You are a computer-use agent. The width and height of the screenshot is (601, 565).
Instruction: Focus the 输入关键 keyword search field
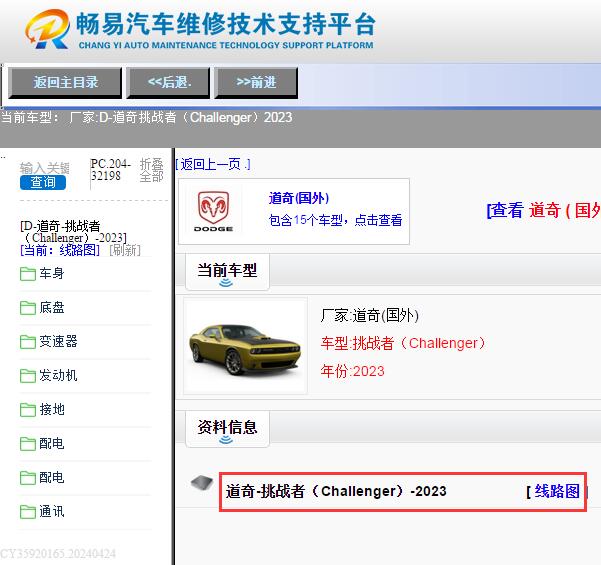[44, 168]
